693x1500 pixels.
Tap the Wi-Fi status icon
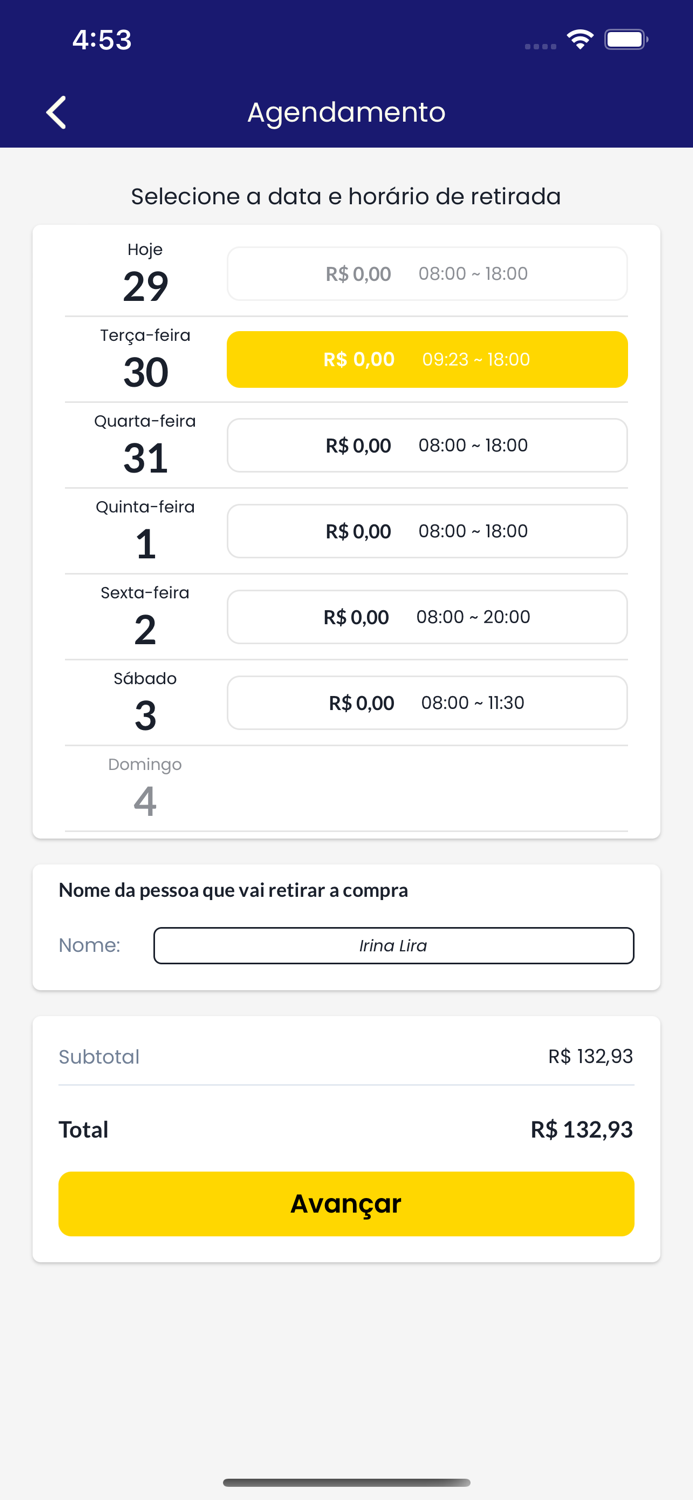[579, 40]
